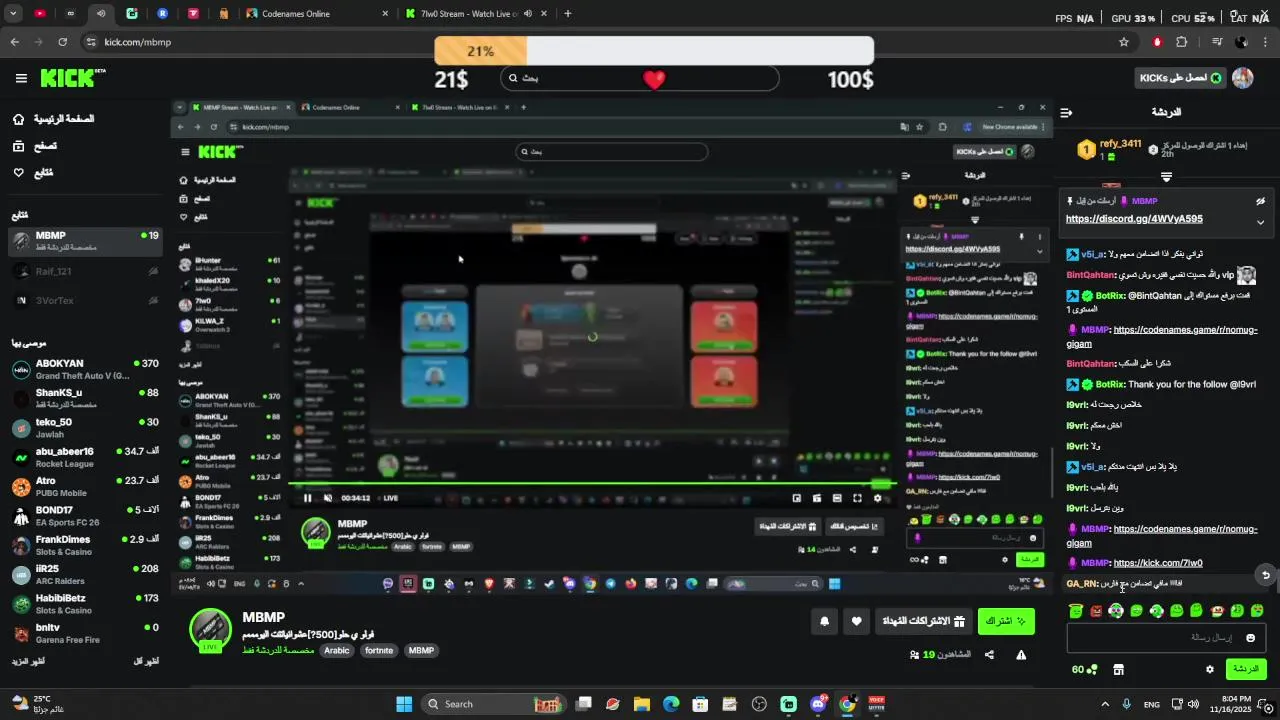Click the green subscribe button
The image size is (1280, 720).
click(1006, 622)
